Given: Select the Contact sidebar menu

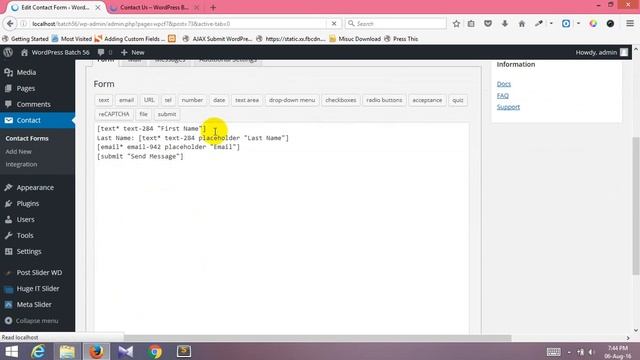Looking at the screenshot, I should click(37, 120).
